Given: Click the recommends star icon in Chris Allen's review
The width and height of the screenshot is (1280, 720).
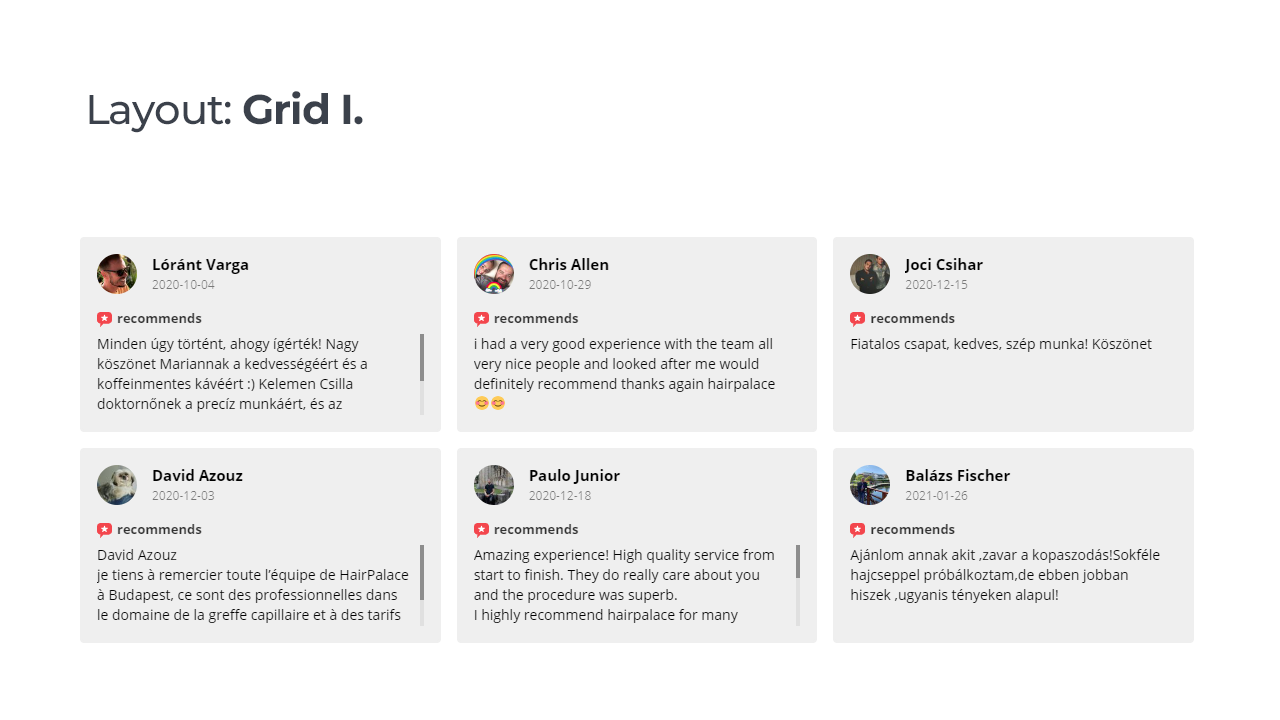Looking at the screenshot, I should tap(482, 319).
